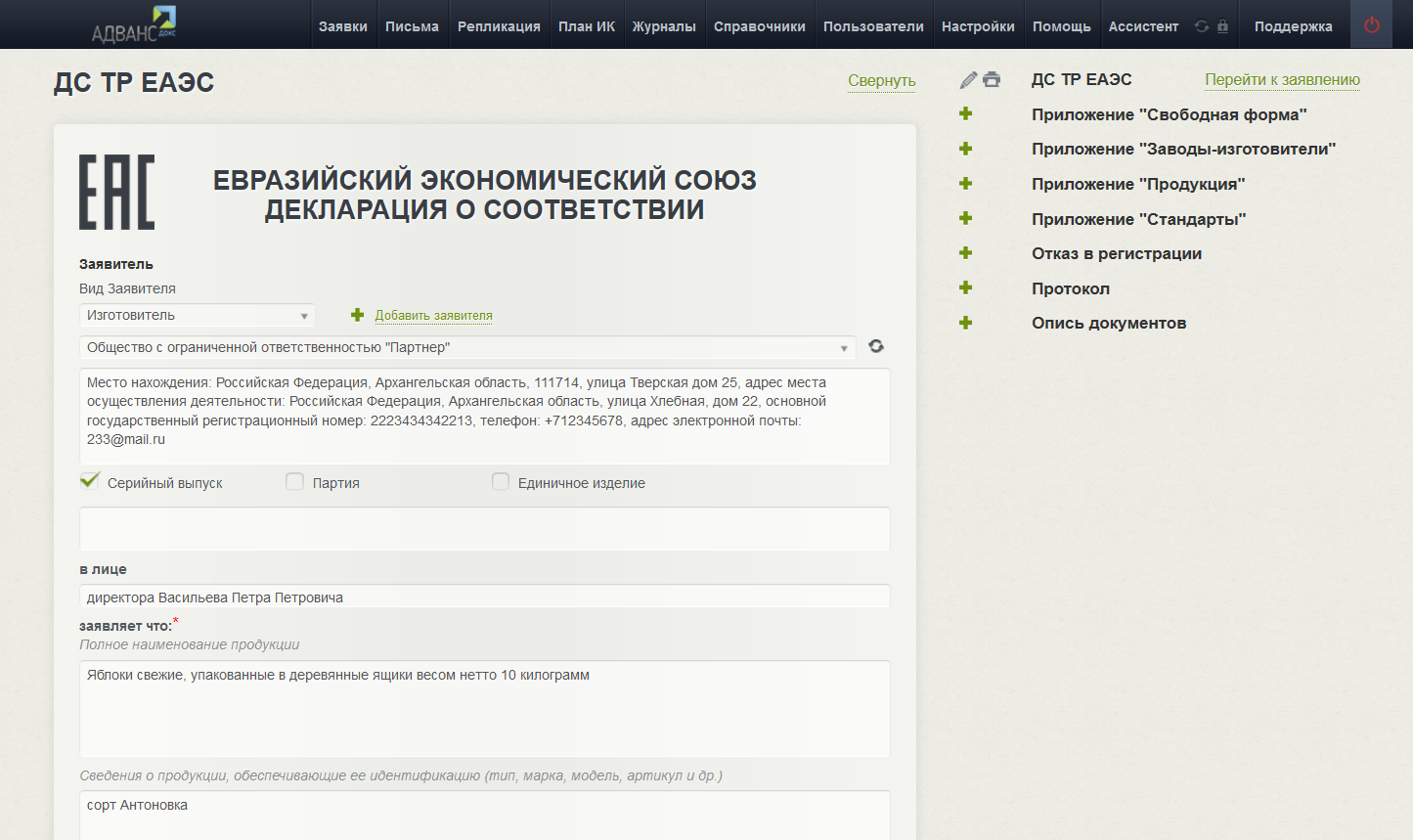
Task: Click the sync arrows icon beside Ассистент
Action: tap(1202, 26)
